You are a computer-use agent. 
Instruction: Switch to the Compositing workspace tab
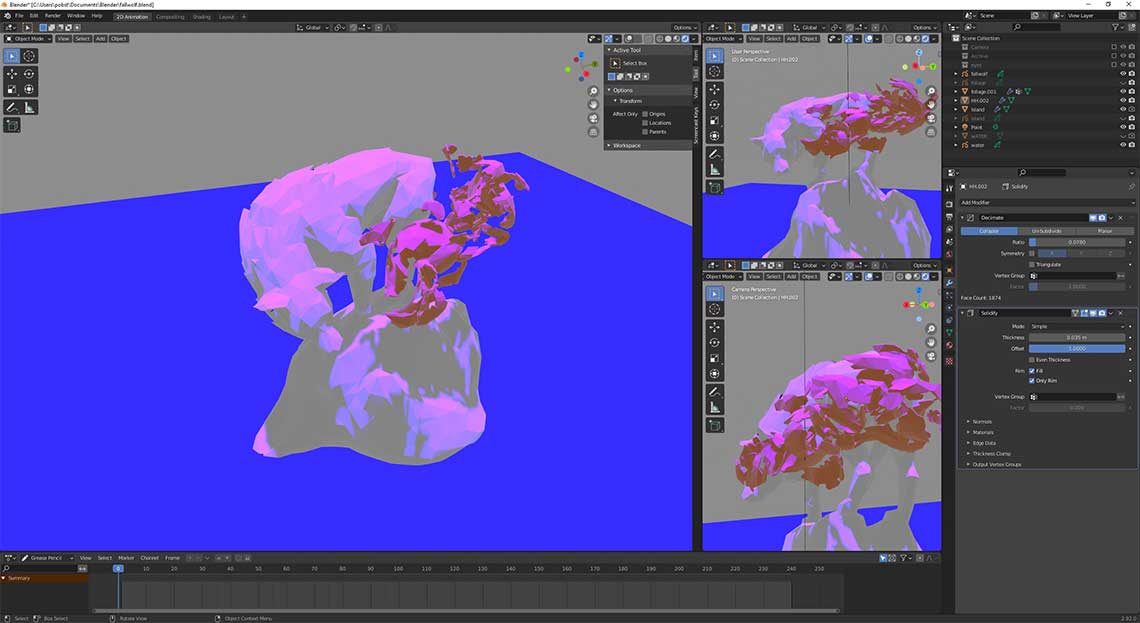170,16
